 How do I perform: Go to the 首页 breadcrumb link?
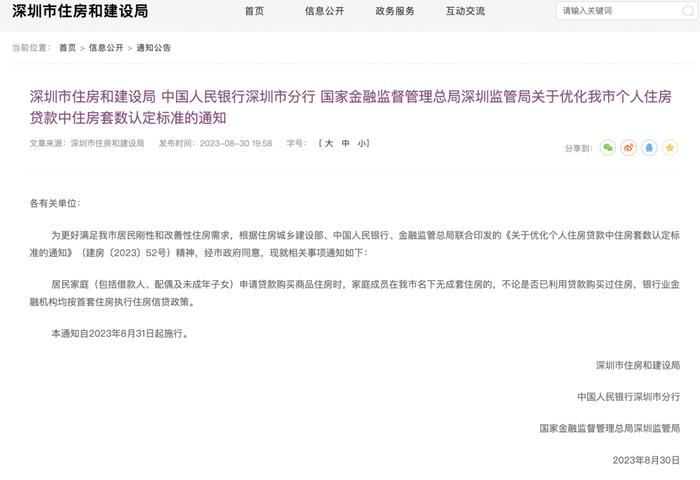(68, 48)
